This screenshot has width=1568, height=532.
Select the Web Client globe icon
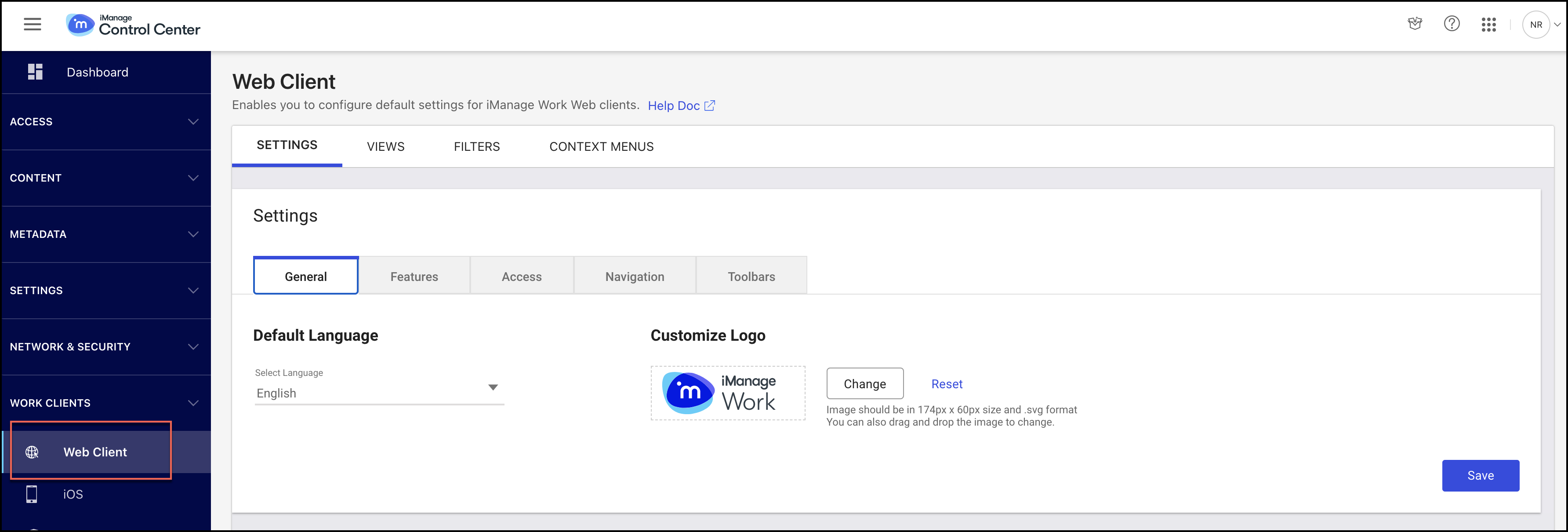32,452
